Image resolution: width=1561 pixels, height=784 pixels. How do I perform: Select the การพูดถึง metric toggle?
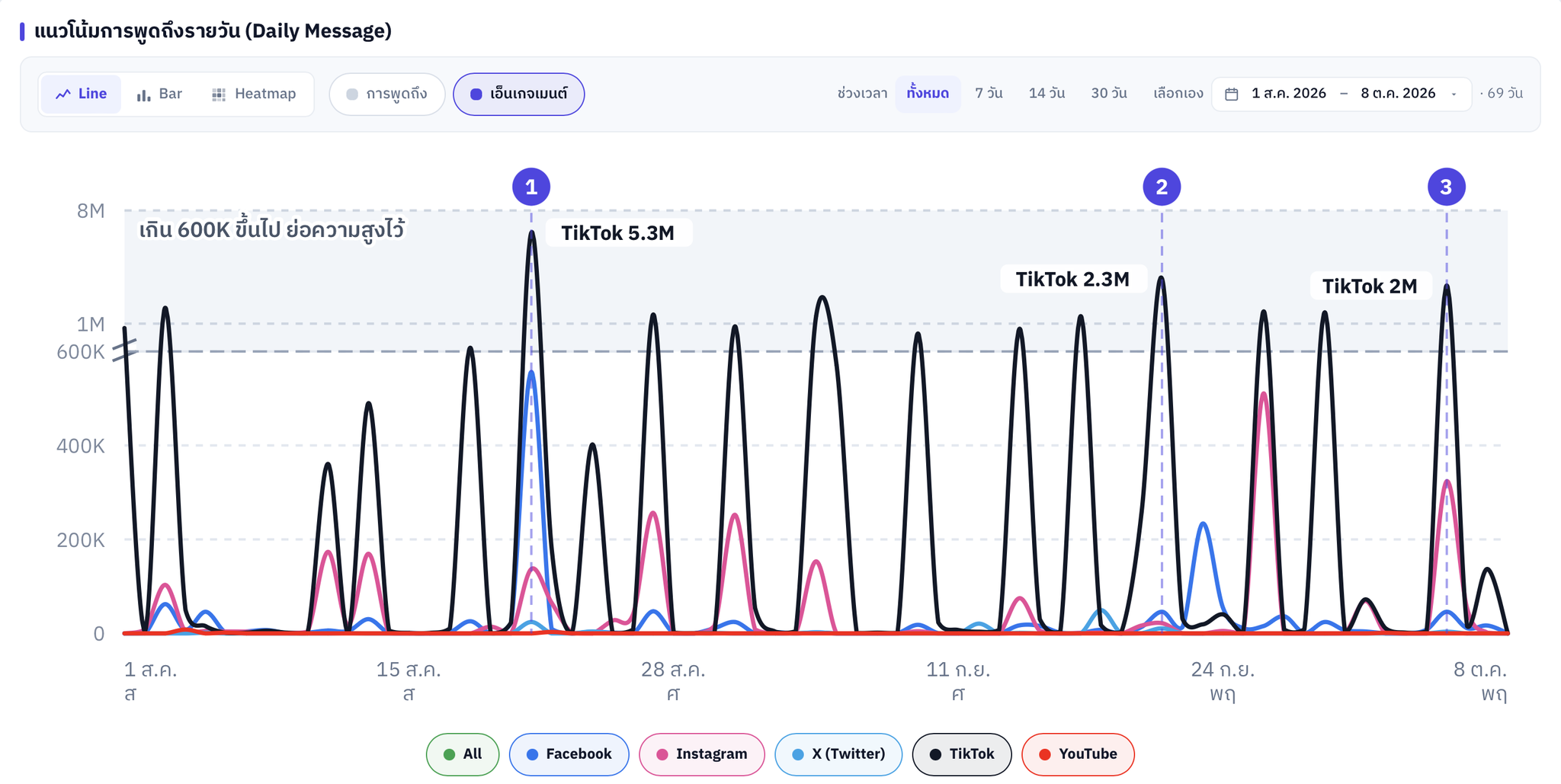click(387, 94)
